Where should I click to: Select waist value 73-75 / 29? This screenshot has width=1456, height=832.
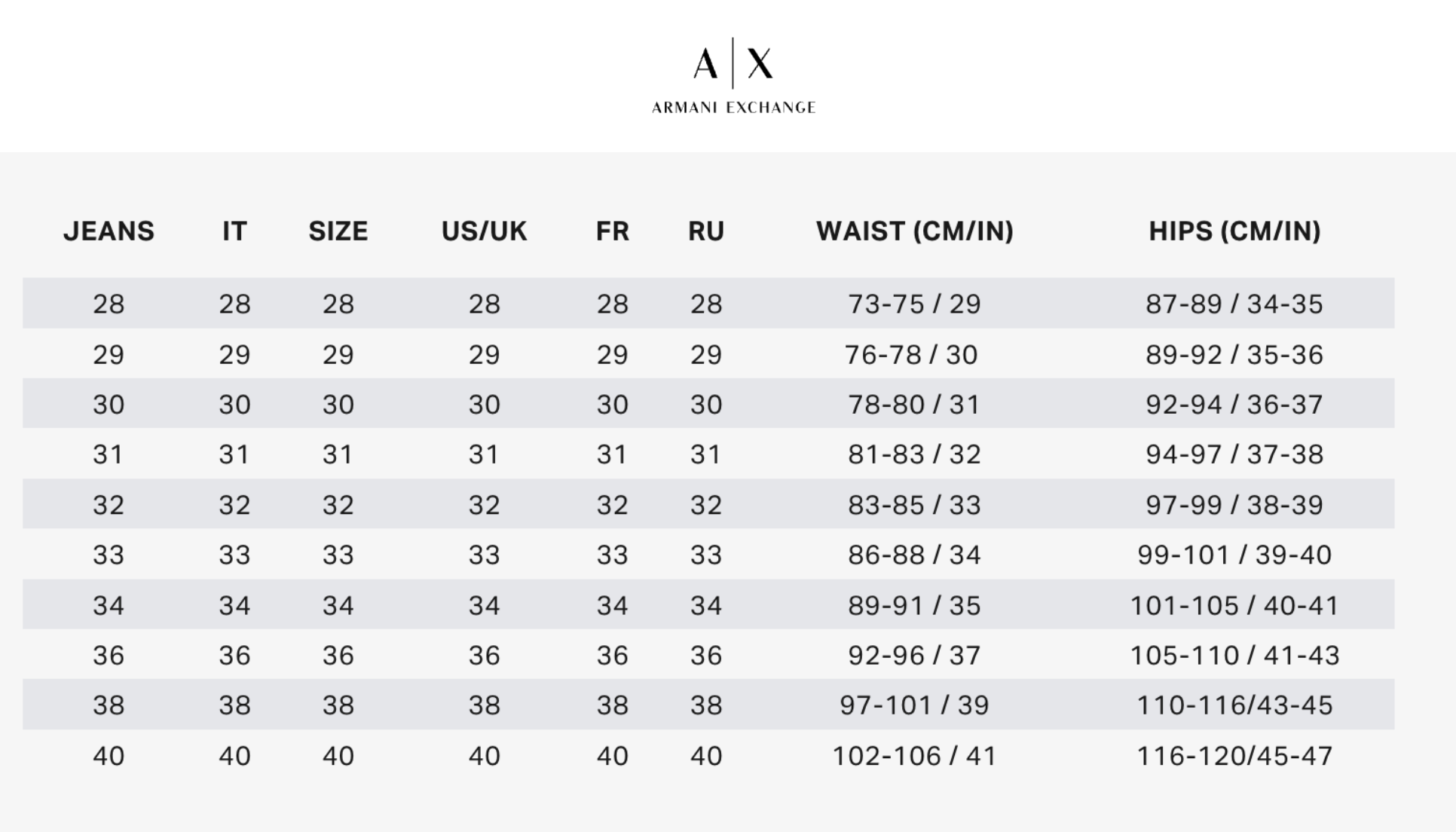pos(915,304)
